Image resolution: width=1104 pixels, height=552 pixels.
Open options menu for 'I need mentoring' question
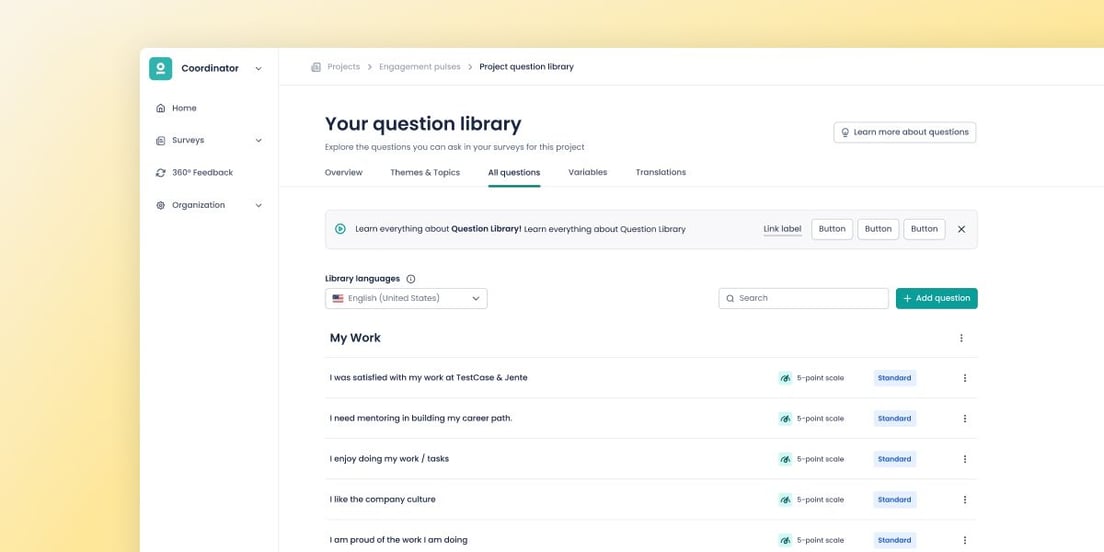point(965,418)
